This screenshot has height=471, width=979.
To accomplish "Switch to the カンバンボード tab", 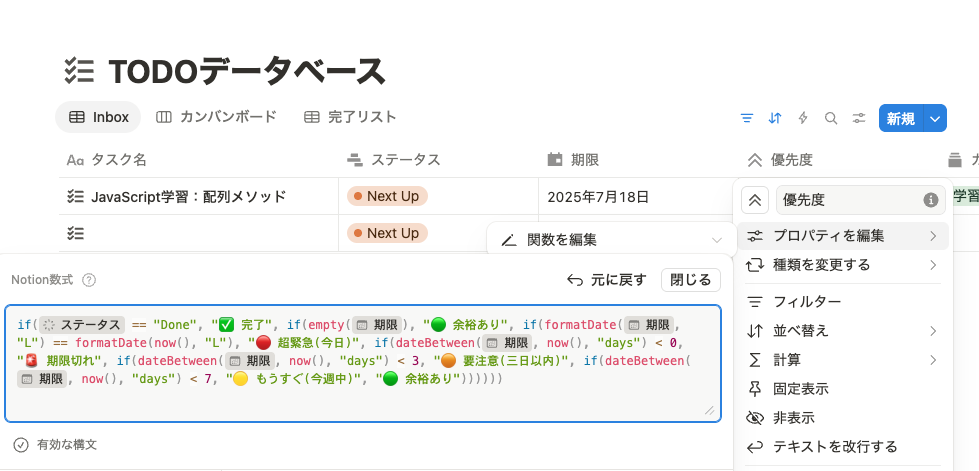I will [x=216, y=117].
